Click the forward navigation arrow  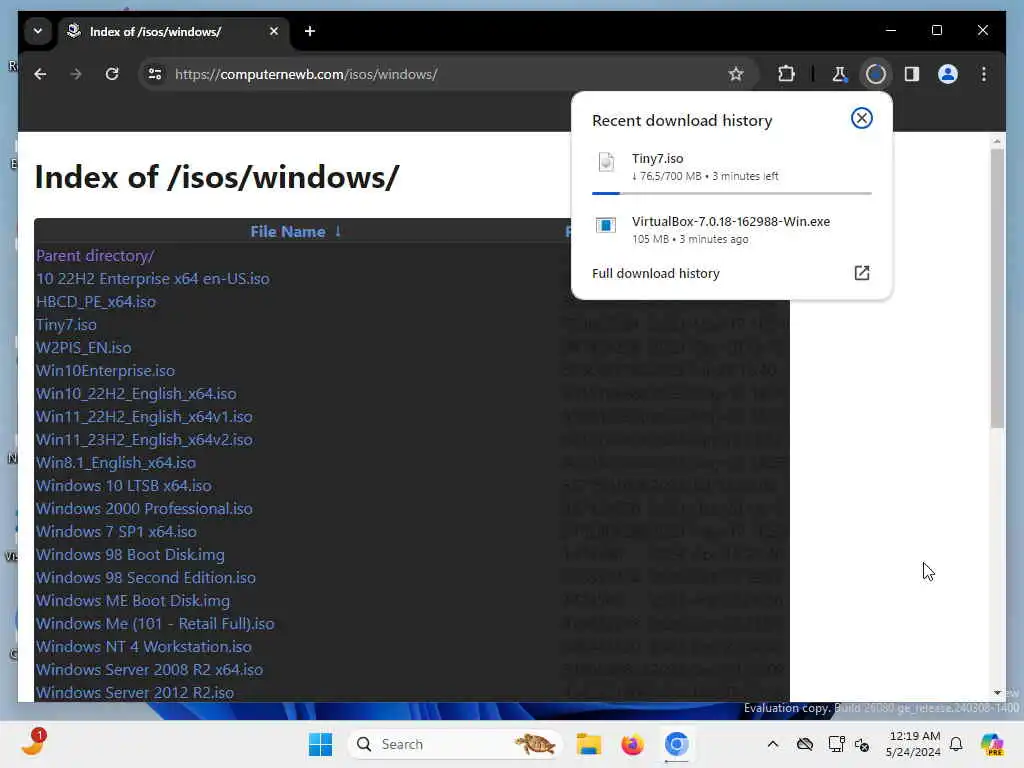coord(76,74)
